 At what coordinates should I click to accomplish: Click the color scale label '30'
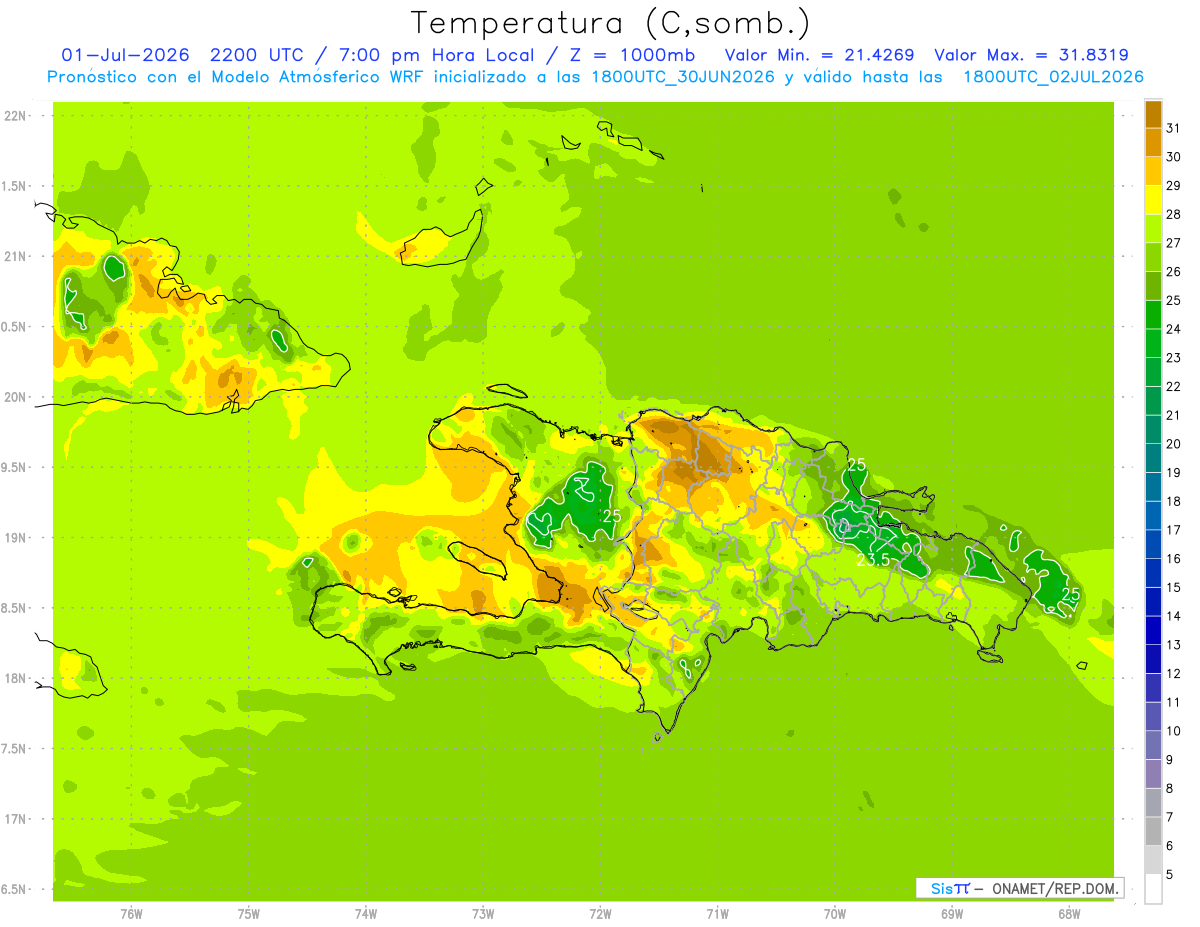click(1173, 157)
